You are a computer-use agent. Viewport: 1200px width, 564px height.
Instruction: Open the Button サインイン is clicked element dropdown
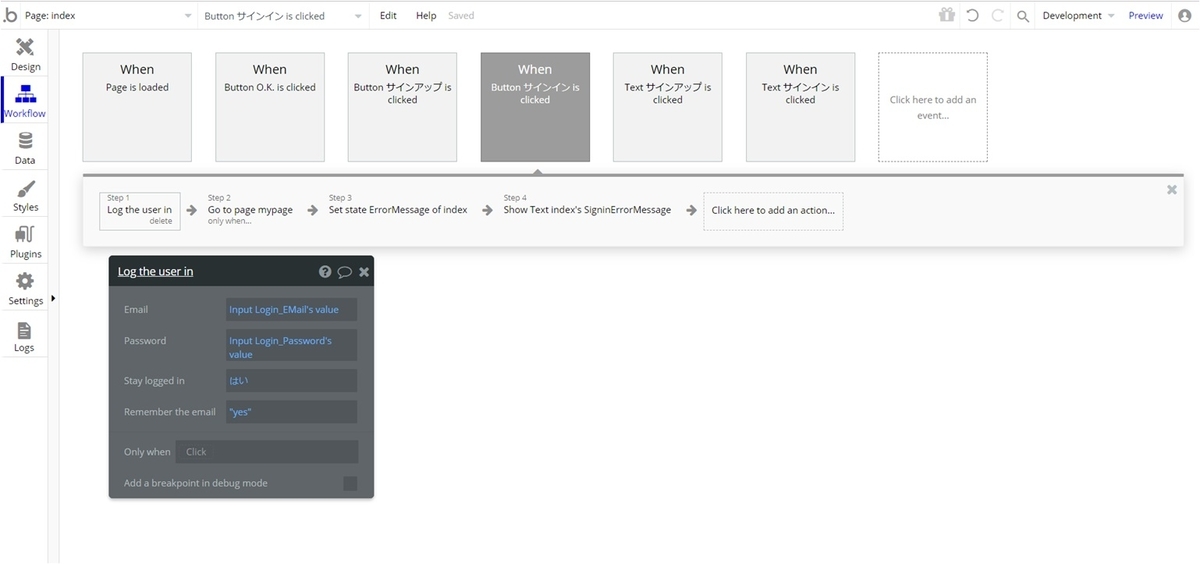coord(283,16)
